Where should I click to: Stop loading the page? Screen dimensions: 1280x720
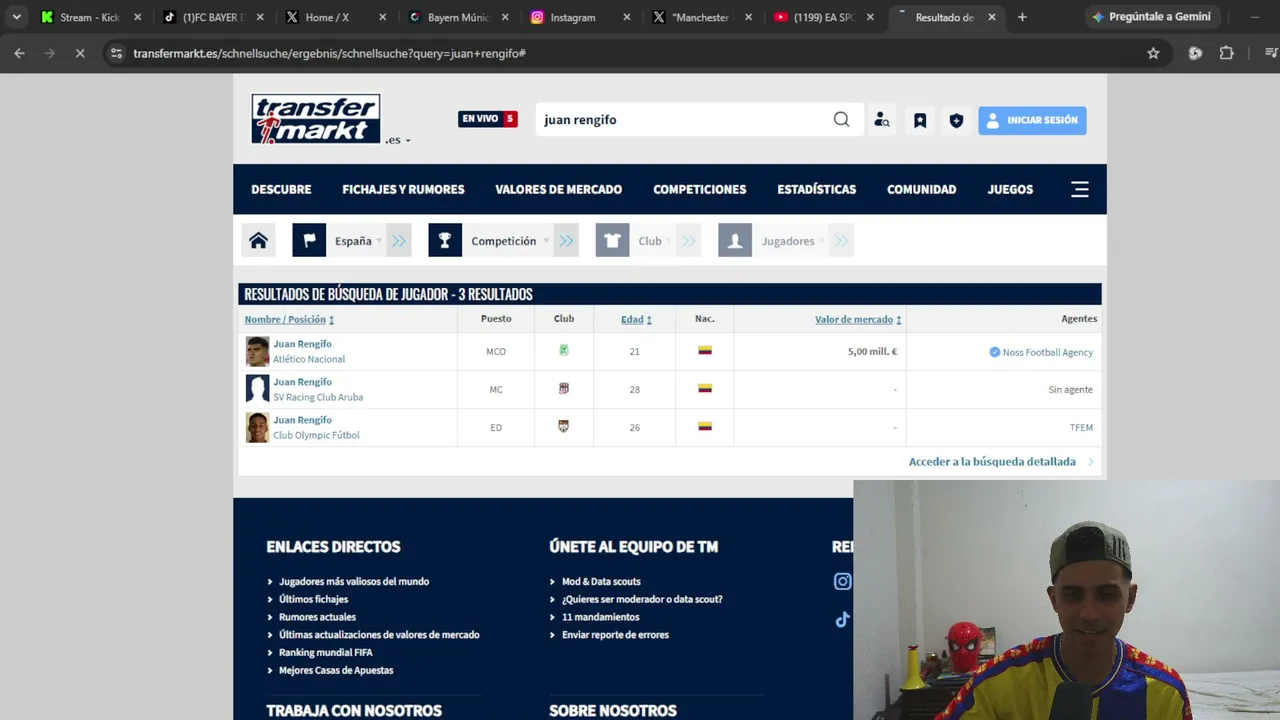(80, 53)
